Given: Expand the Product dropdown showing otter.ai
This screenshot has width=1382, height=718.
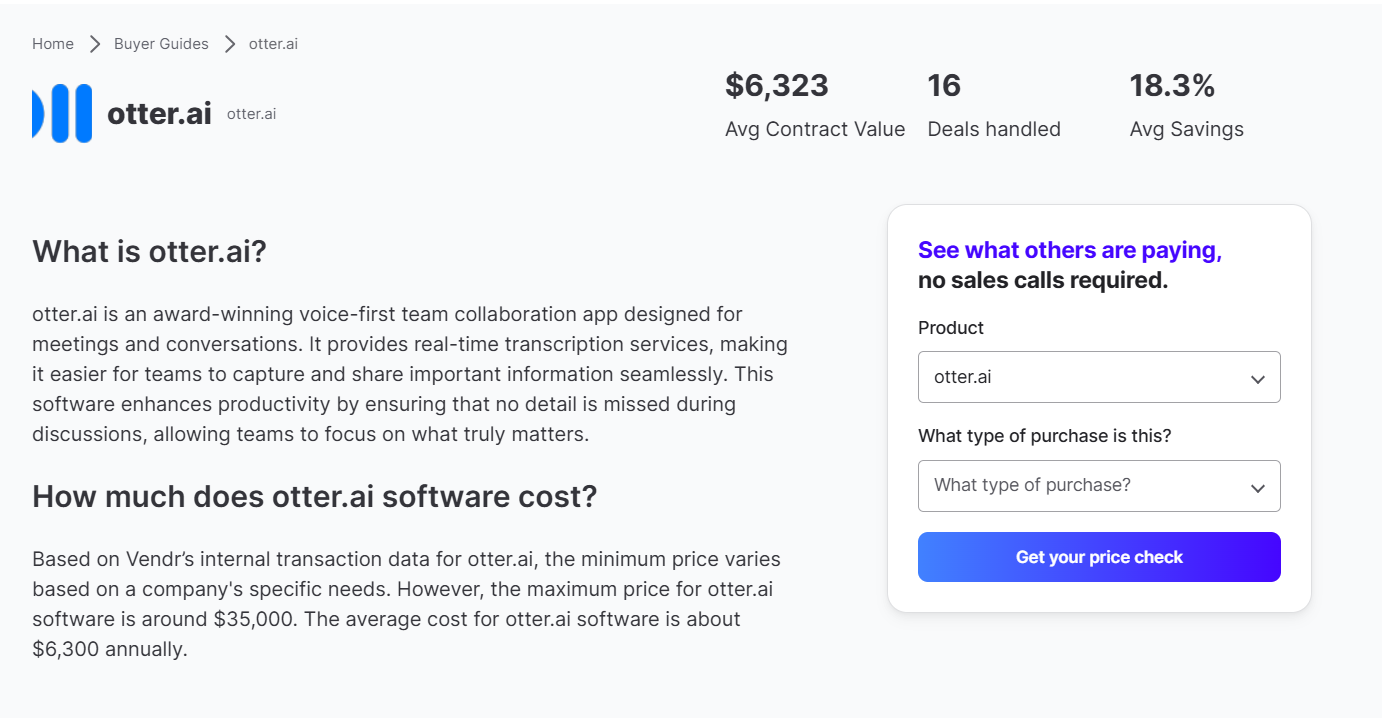Looking at the screenshot, I should click(1099, 377).
